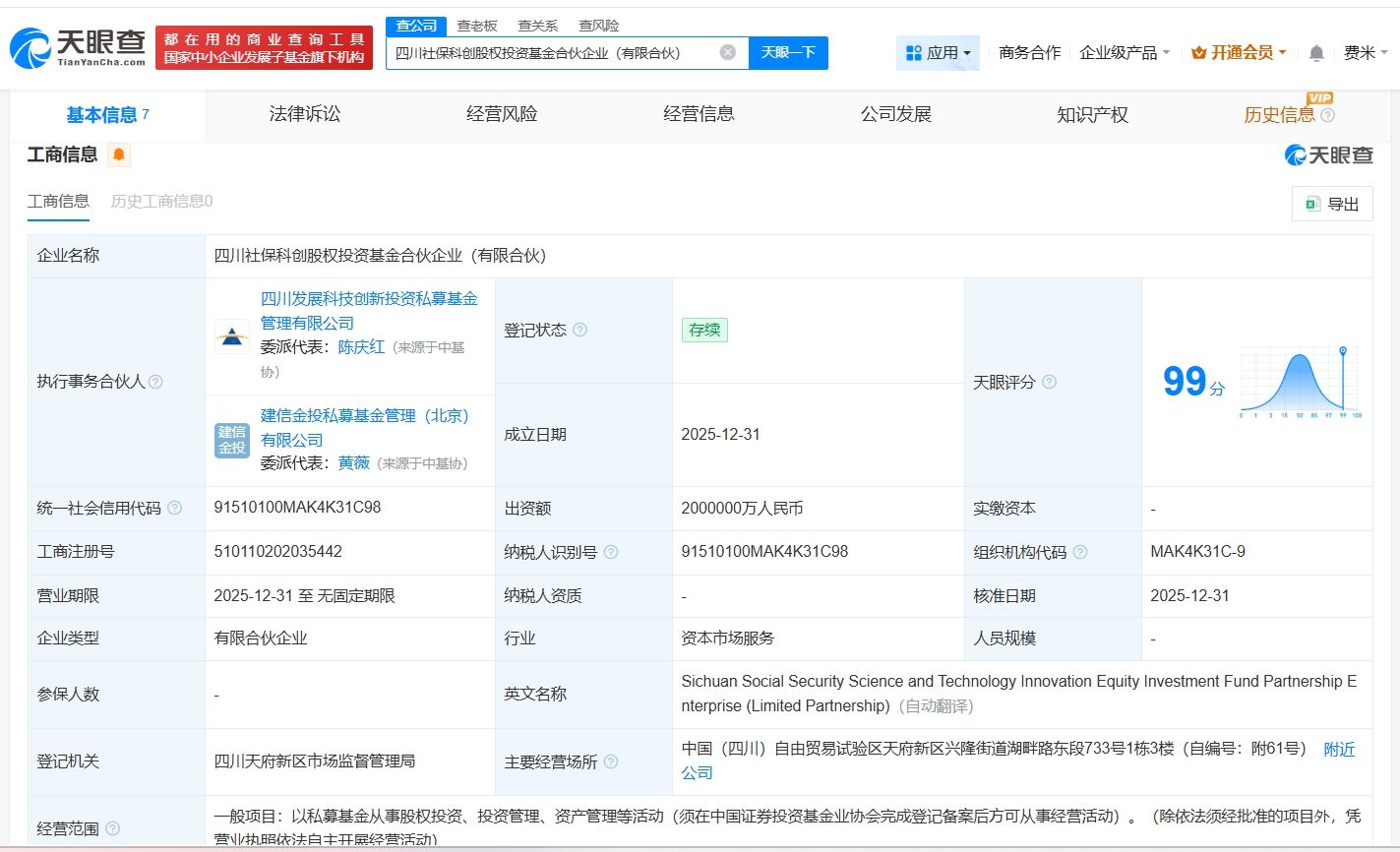Click the help icon next to 执行事务合伙人
This screenshot has height=852, width=1400.
coord(155,383)
